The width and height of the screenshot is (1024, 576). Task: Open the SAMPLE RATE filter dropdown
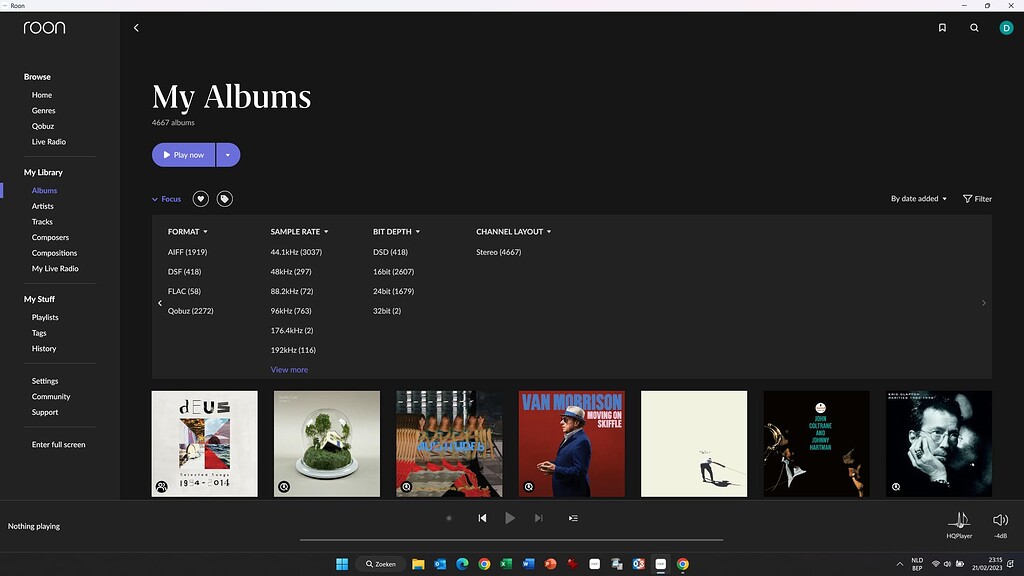(298, 231)
